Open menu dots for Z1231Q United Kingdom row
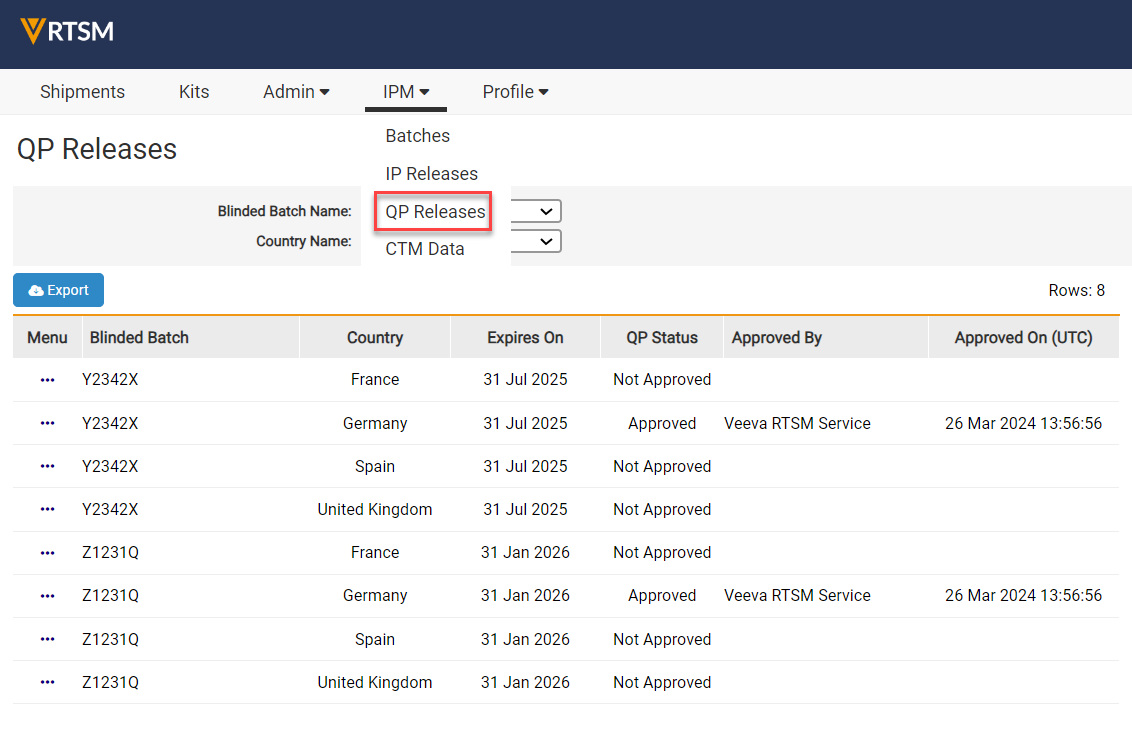Screen dimensions: 1132x746 tap(47, 682)
